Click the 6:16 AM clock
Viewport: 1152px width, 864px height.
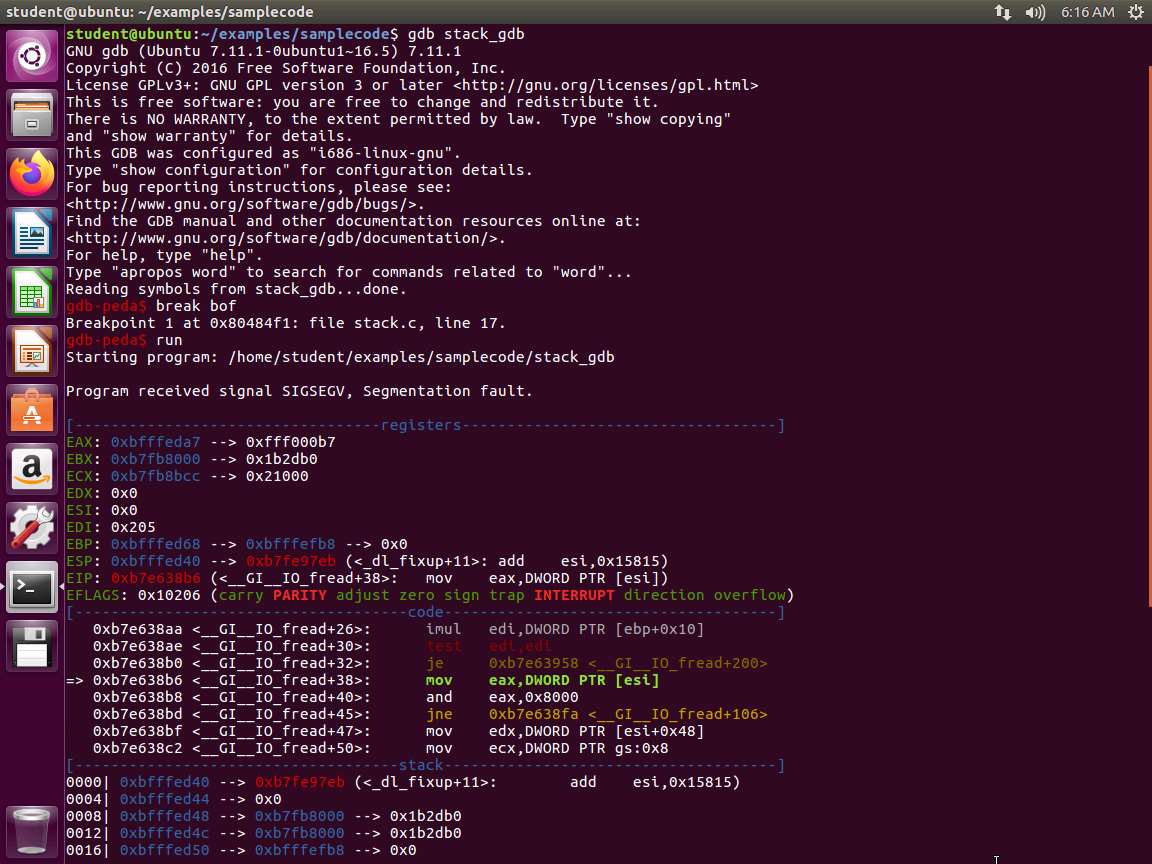point(1087,12)
